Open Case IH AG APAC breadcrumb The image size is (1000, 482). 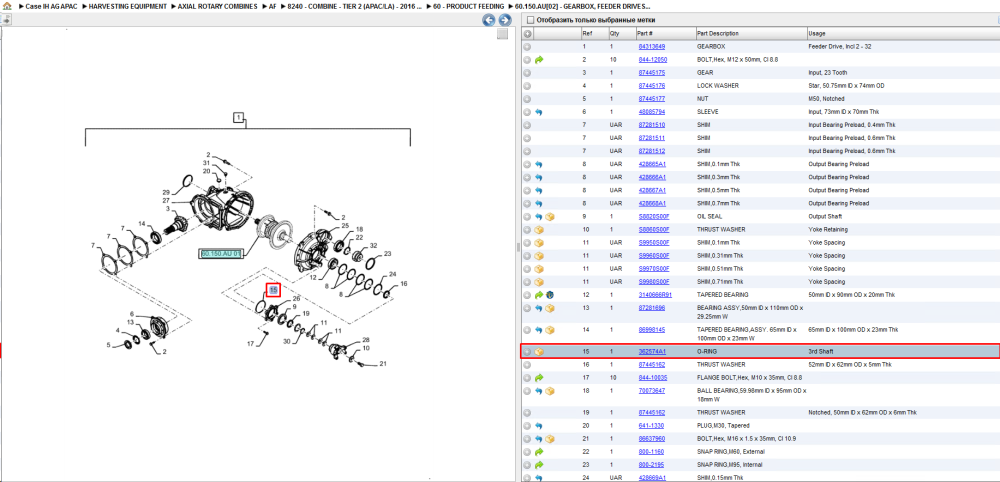pyautogui.click(x=51, y=6)
